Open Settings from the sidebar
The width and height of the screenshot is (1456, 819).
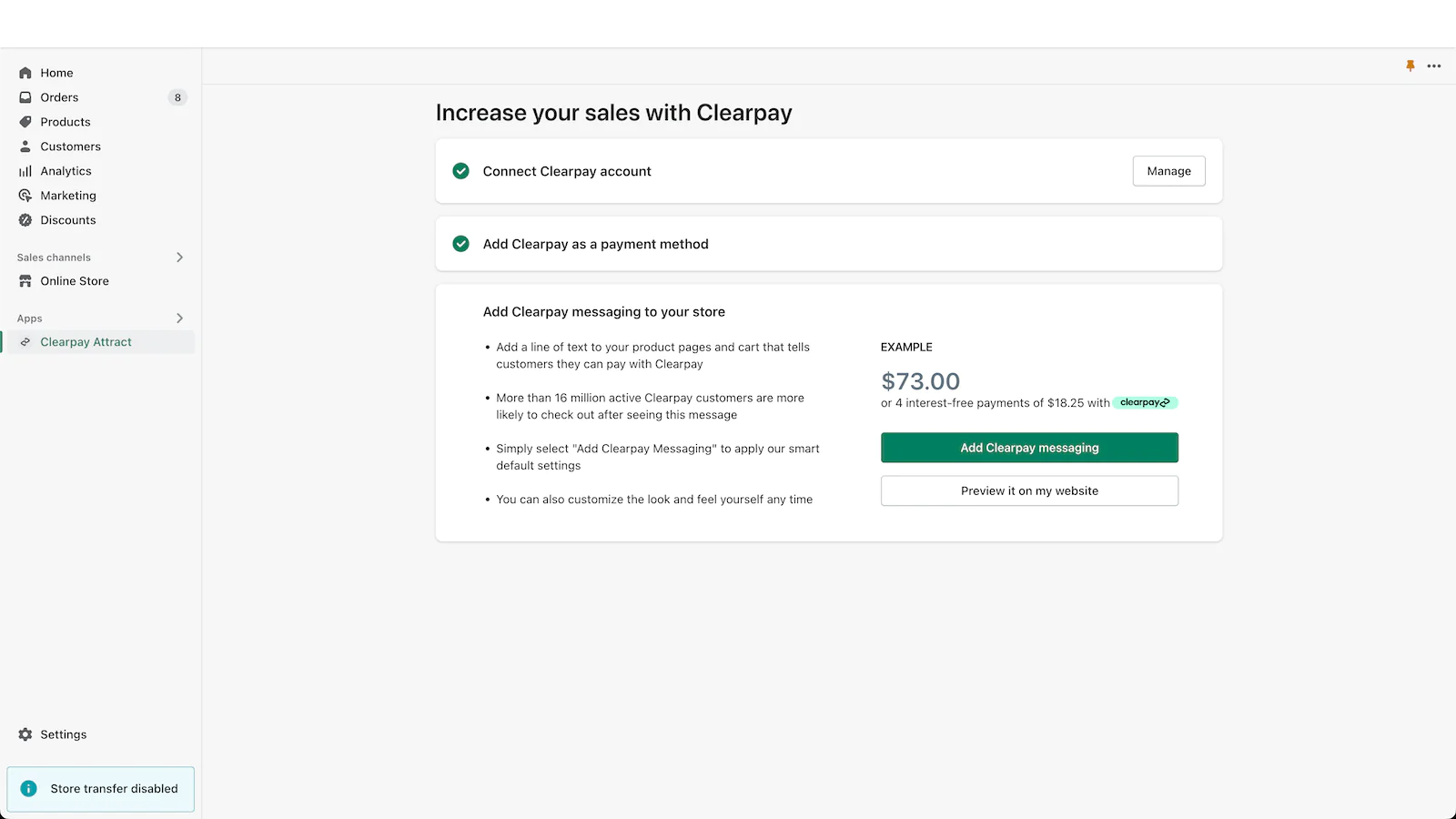pyautogui.click(x=63, y=734)
